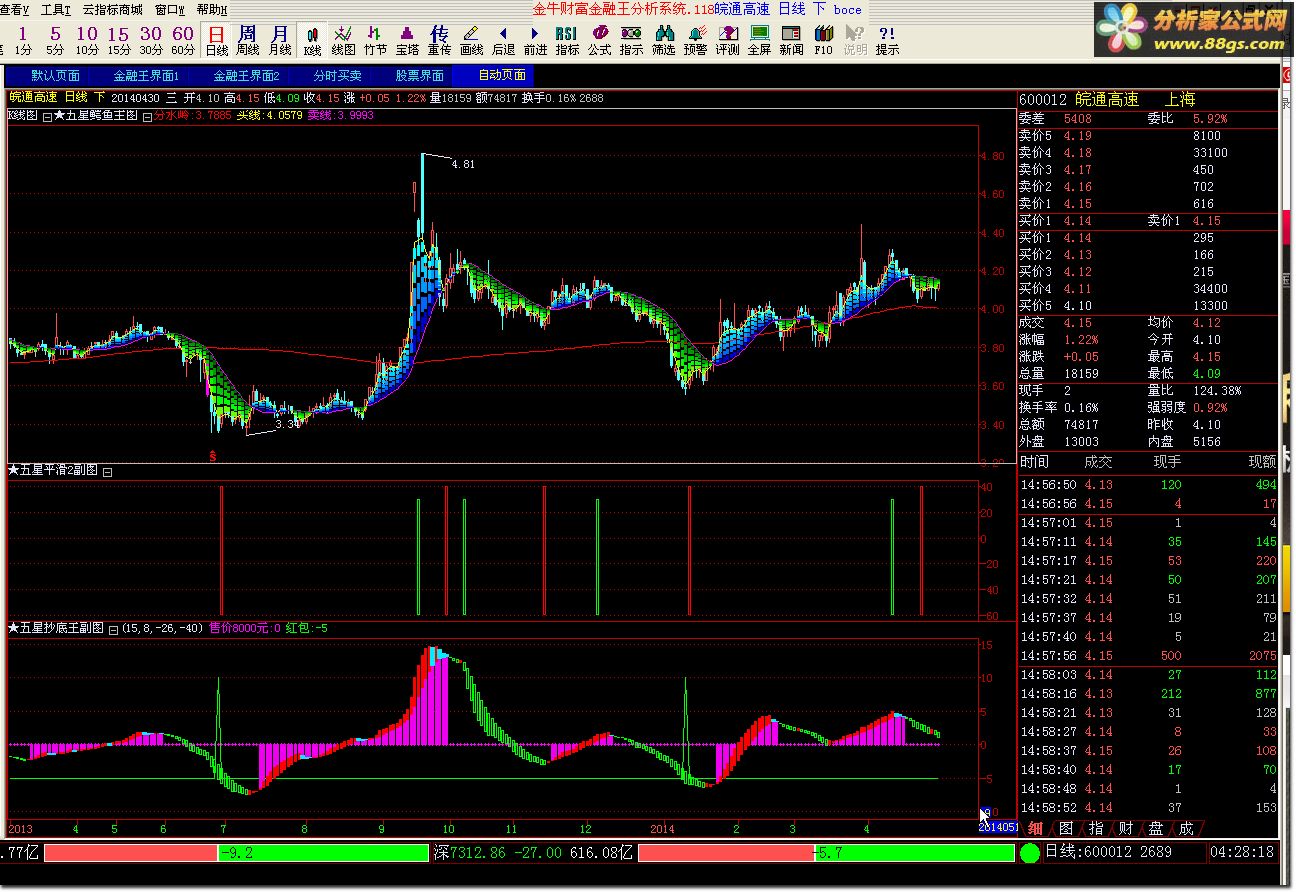Click the 重传 data resend icon
The height and width of the screenshot is (892, 1296).
(439, 40)
